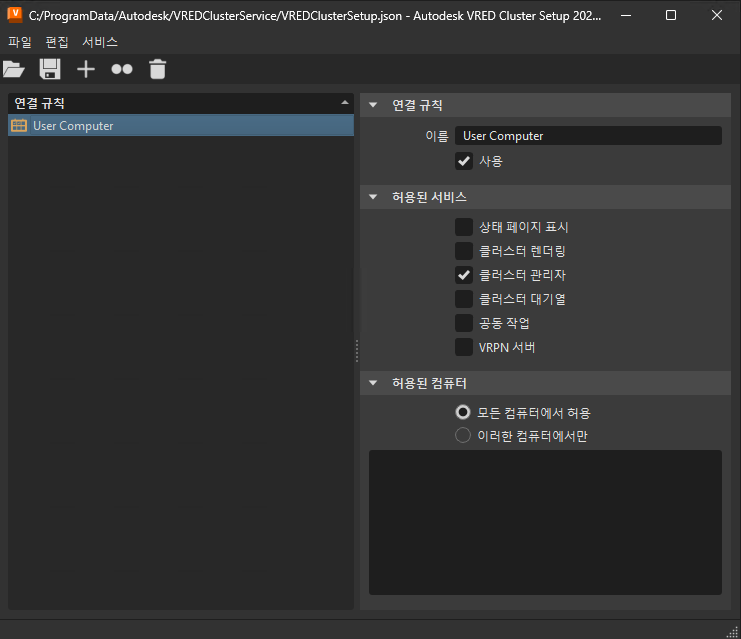Click the User Computer rule icon in list
The image size is (741, 639).
tap(19, 125)
